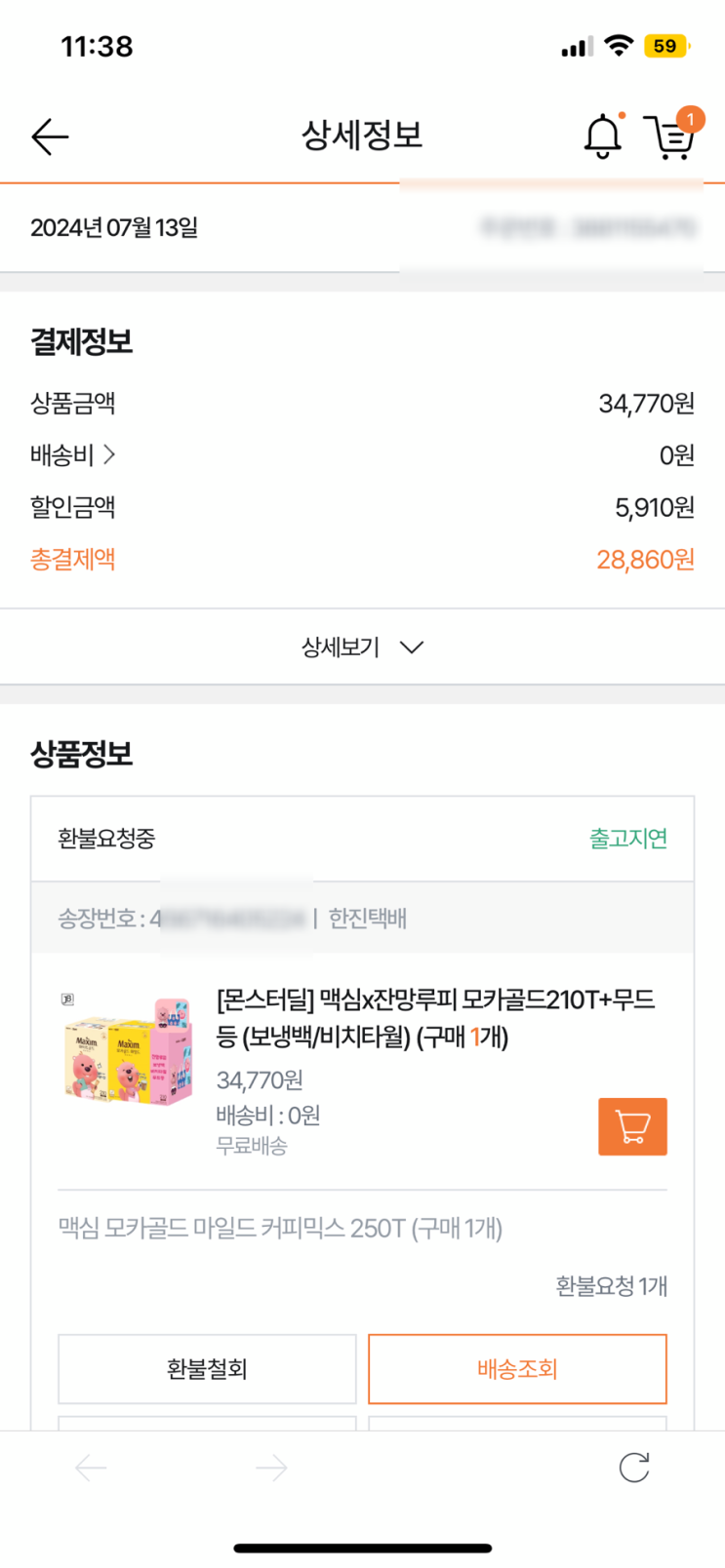Tap the battery indicator in status bar
The width and height of the screenshot is (725, 1568).
click(x=666, y=46)
